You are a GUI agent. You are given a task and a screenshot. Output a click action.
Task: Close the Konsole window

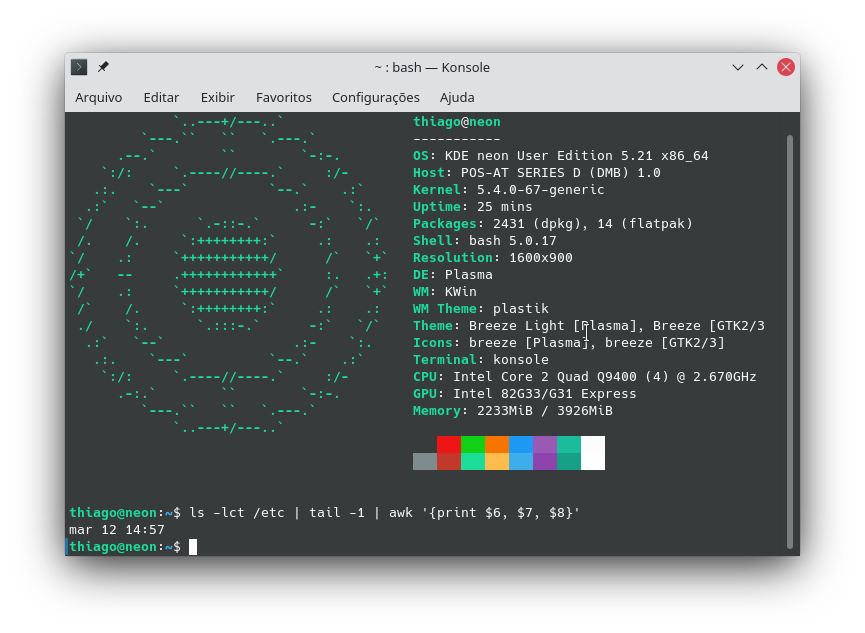click(786, 67)
